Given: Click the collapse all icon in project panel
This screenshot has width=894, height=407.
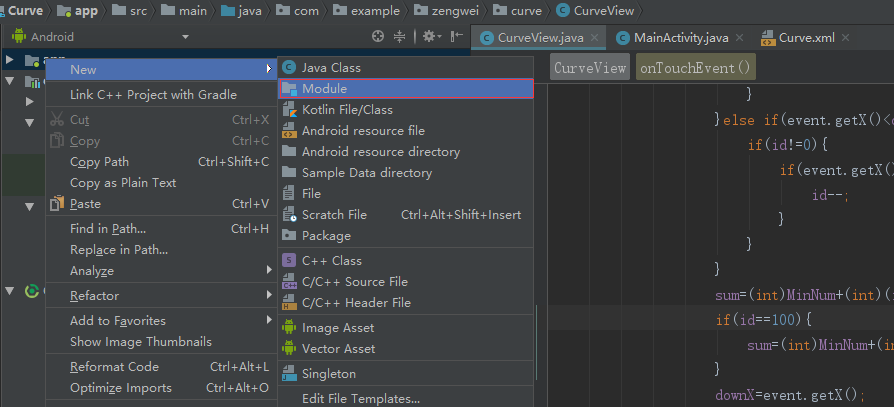Looking at the screenshot, I should (x=401, y=36).
